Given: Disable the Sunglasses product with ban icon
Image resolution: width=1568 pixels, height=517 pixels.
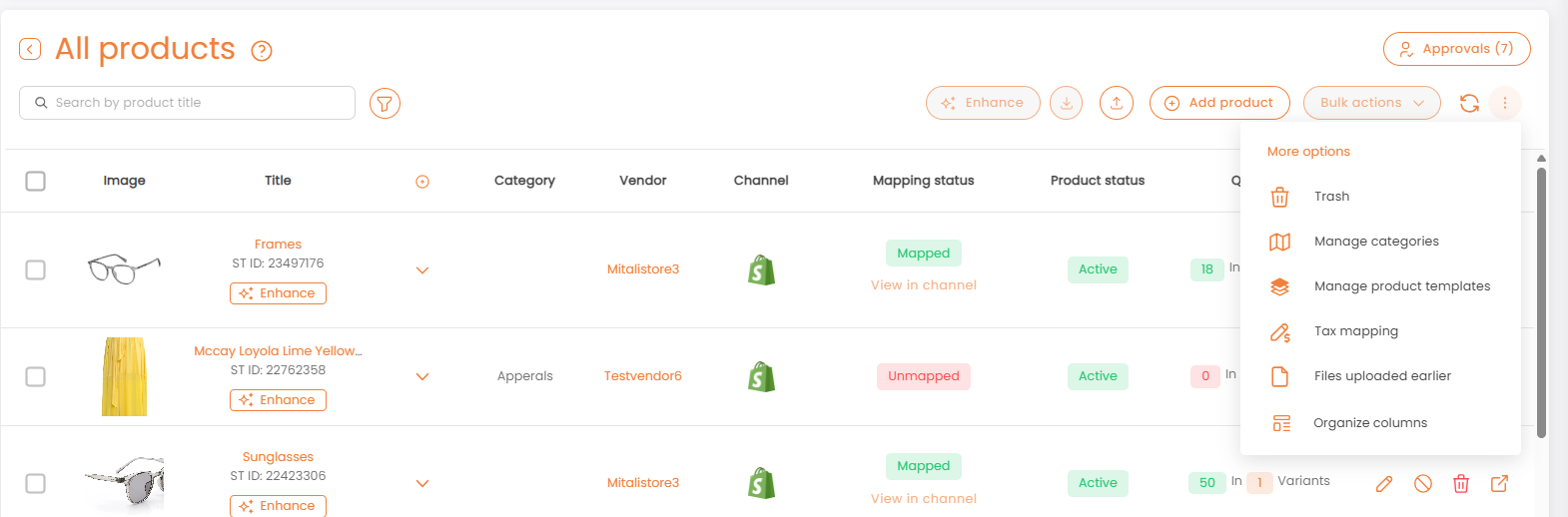Looking at the screenshot, I should [1423, 484].
